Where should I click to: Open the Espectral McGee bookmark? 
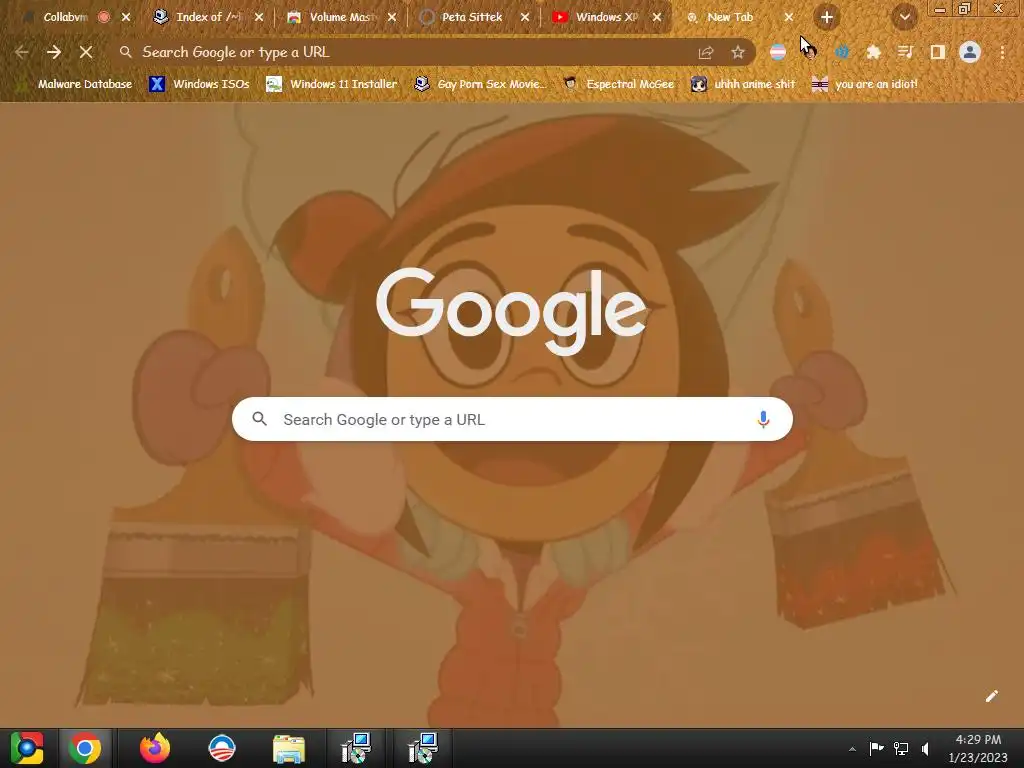[618, 84]
